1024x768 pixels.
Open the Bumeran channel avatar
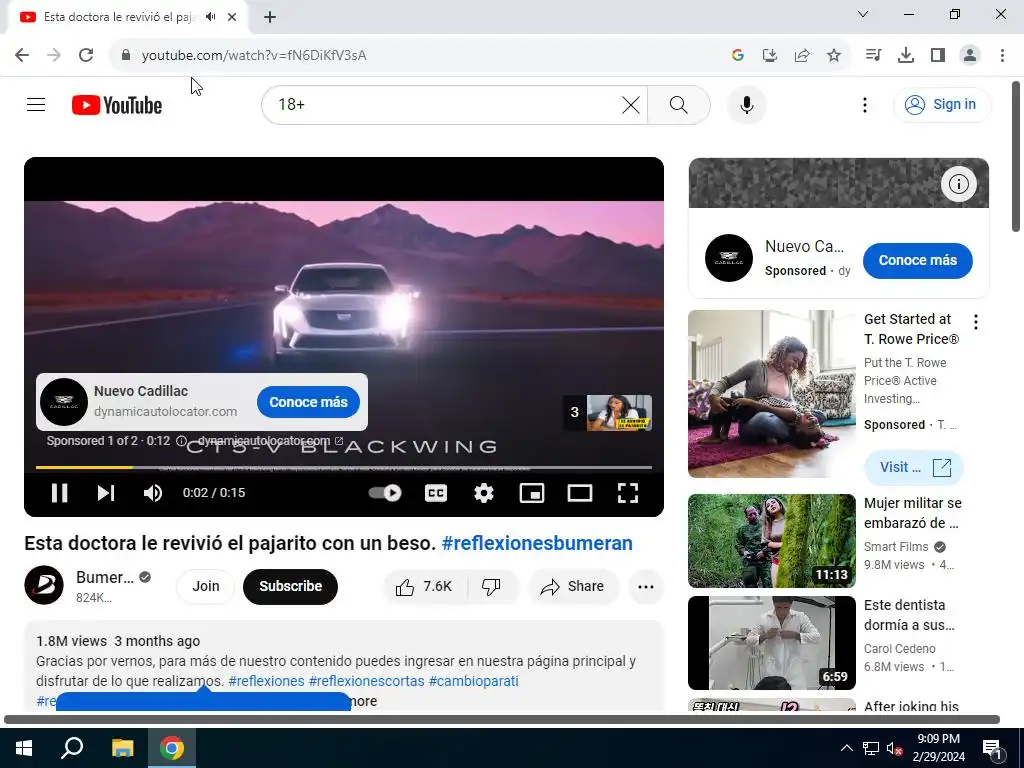44,585
